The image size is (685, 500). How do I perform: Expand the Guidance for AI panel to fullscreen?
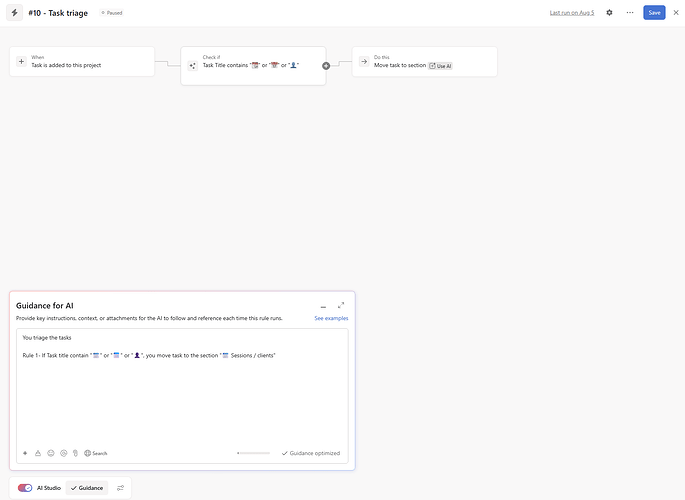341,306
